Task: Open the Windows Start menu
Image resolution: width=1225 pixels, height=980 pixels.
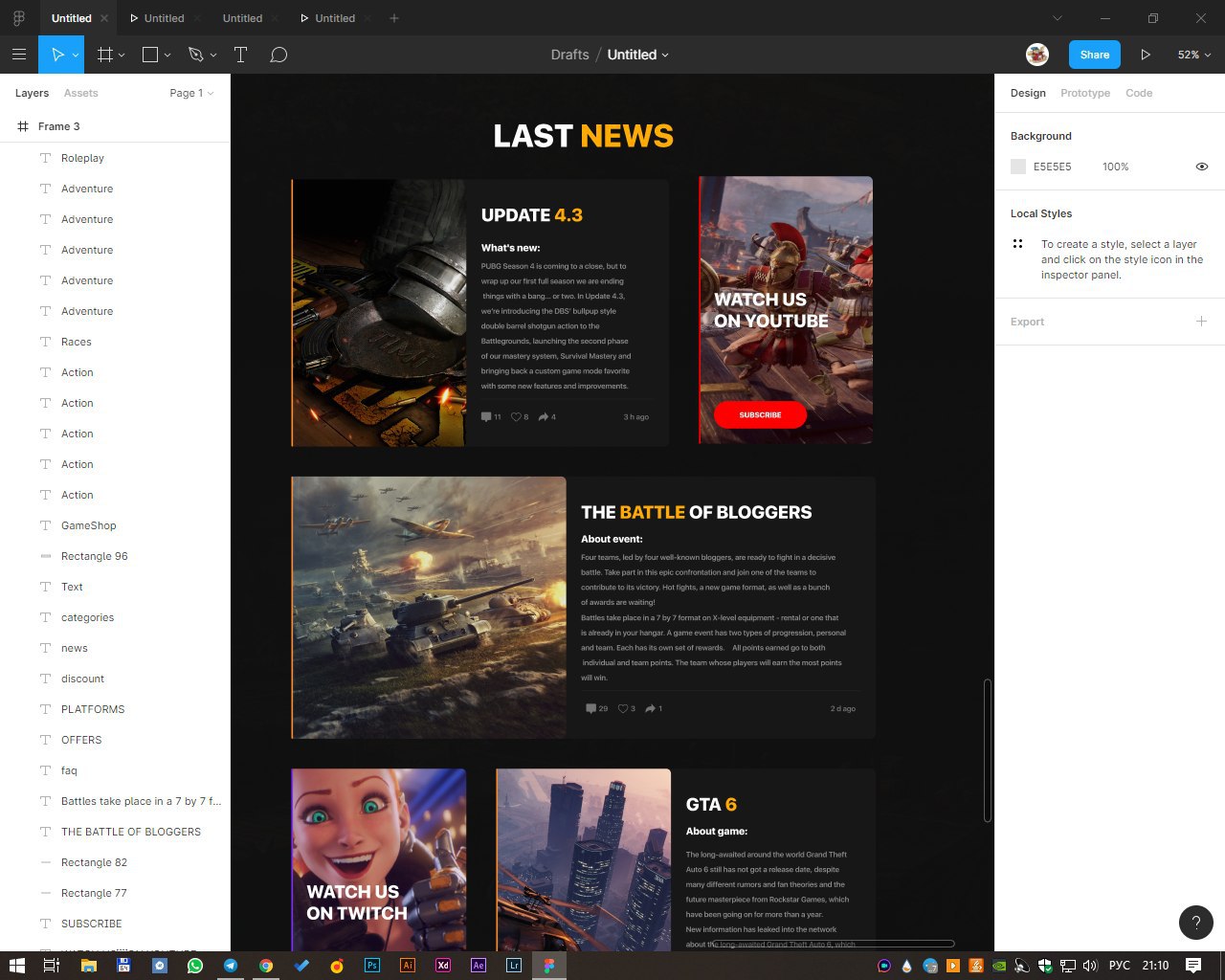Action: click(x=16, y=966)
